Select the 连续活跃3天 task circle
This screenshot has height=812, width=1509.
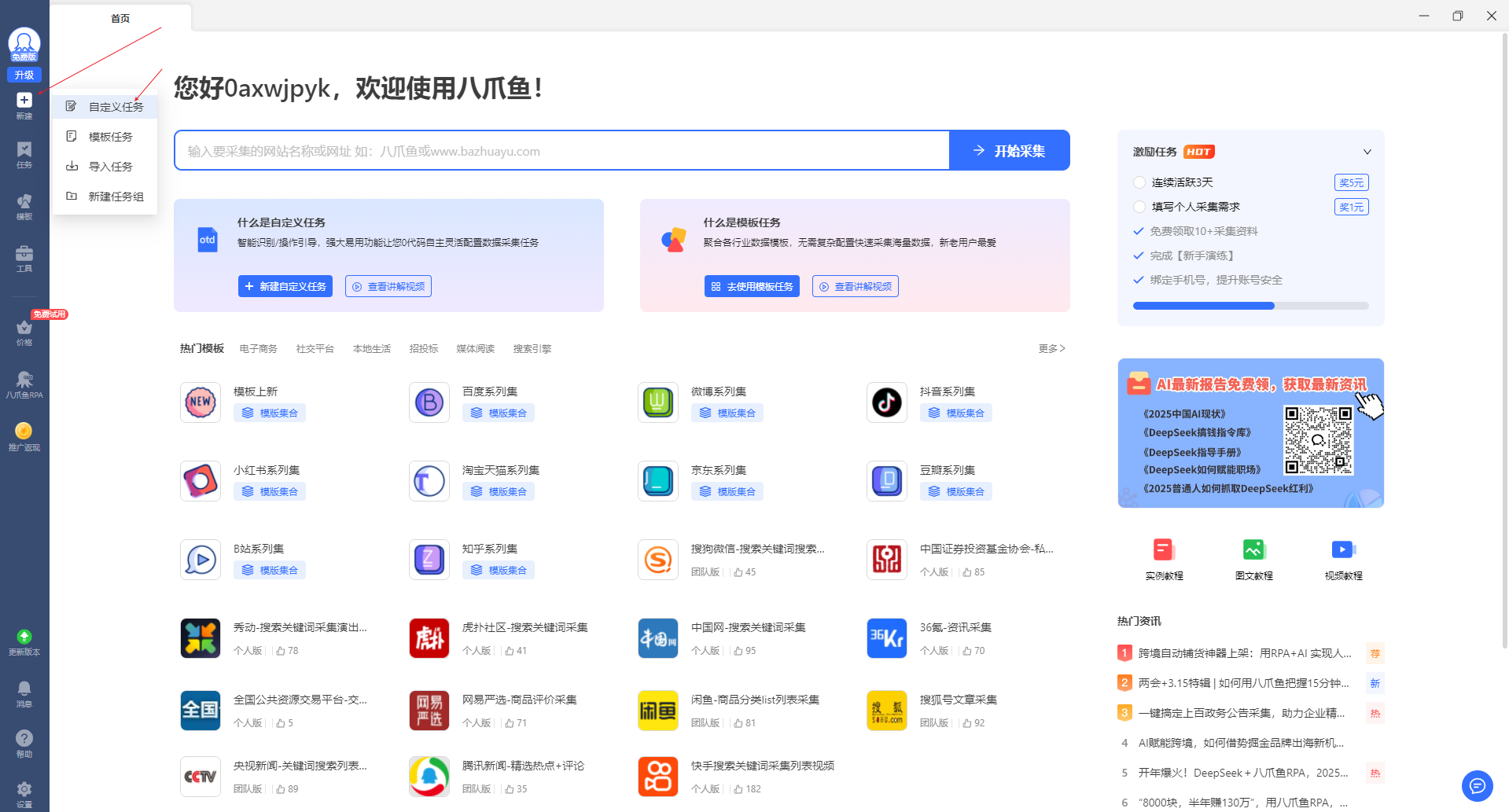[1139, 182]
